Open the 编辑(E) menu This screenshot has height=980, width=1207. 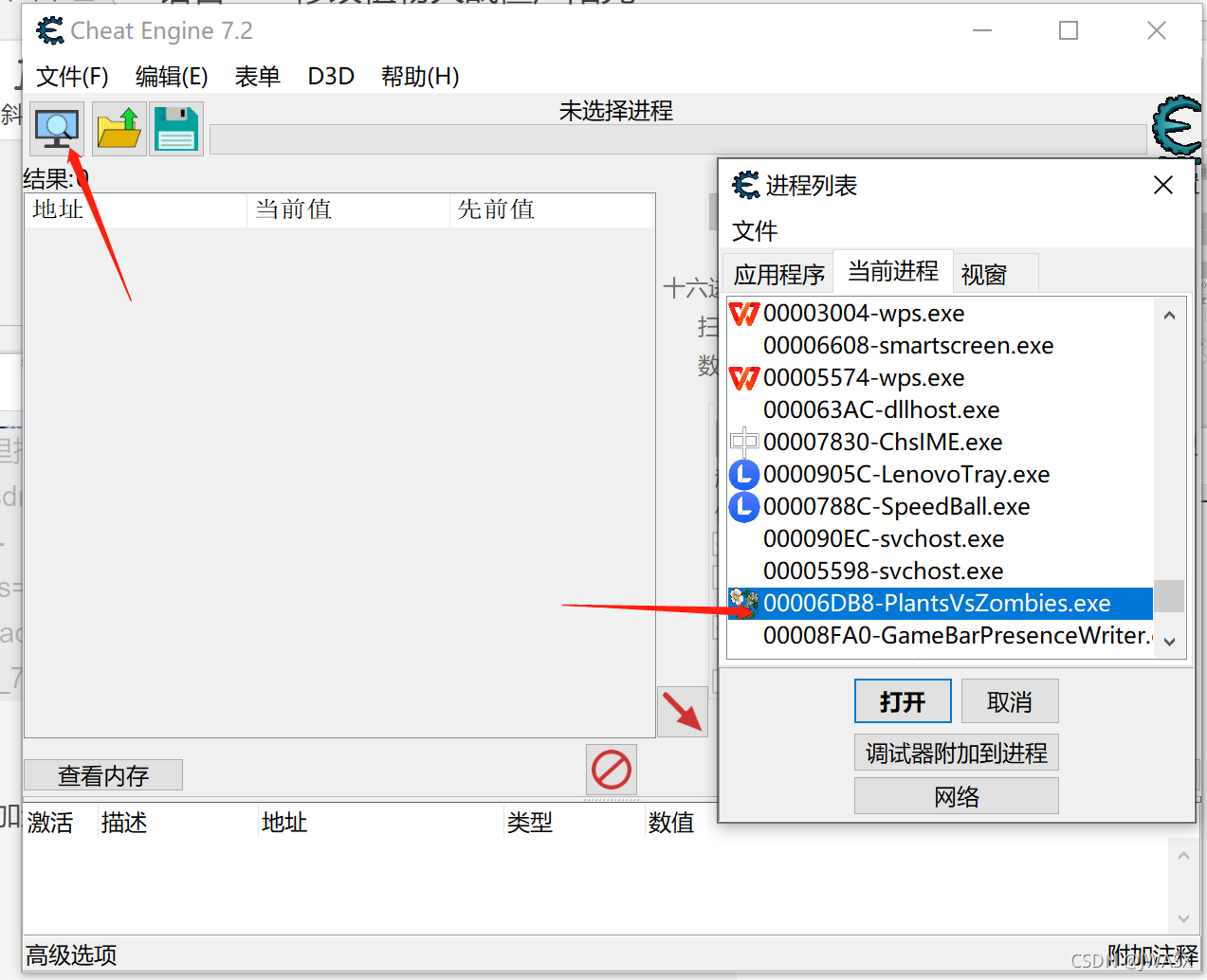pos(172,76)
